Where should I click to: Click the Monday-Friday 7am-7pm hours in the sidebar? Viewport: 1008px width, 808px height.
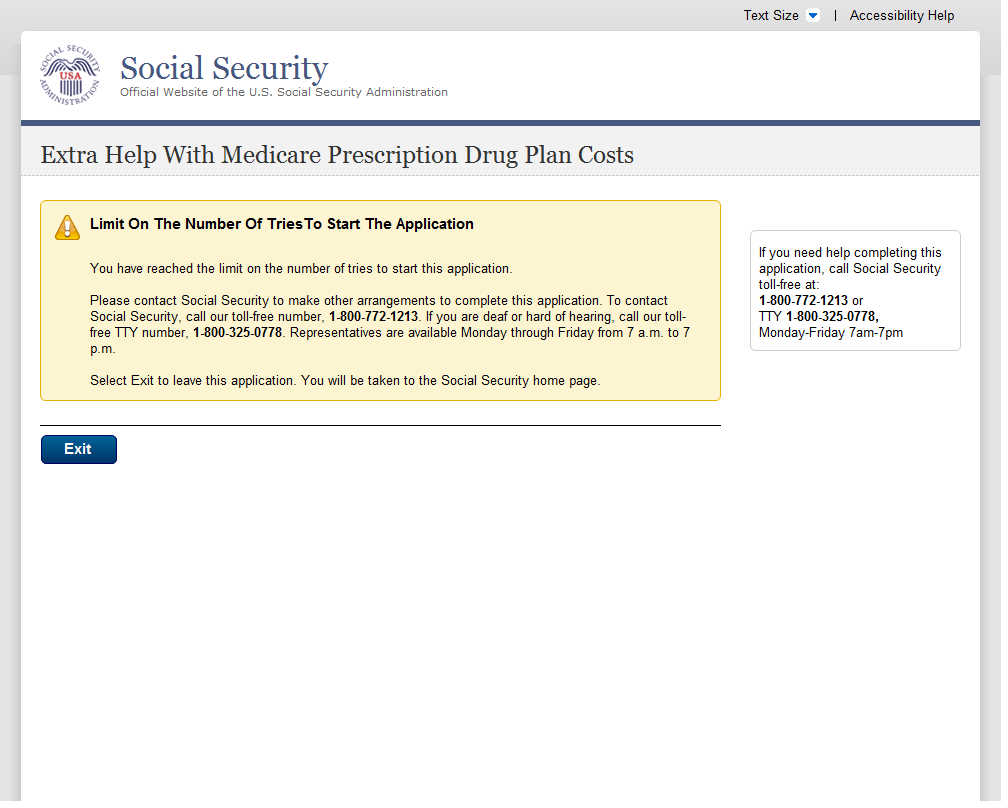(x=830, y=332)
